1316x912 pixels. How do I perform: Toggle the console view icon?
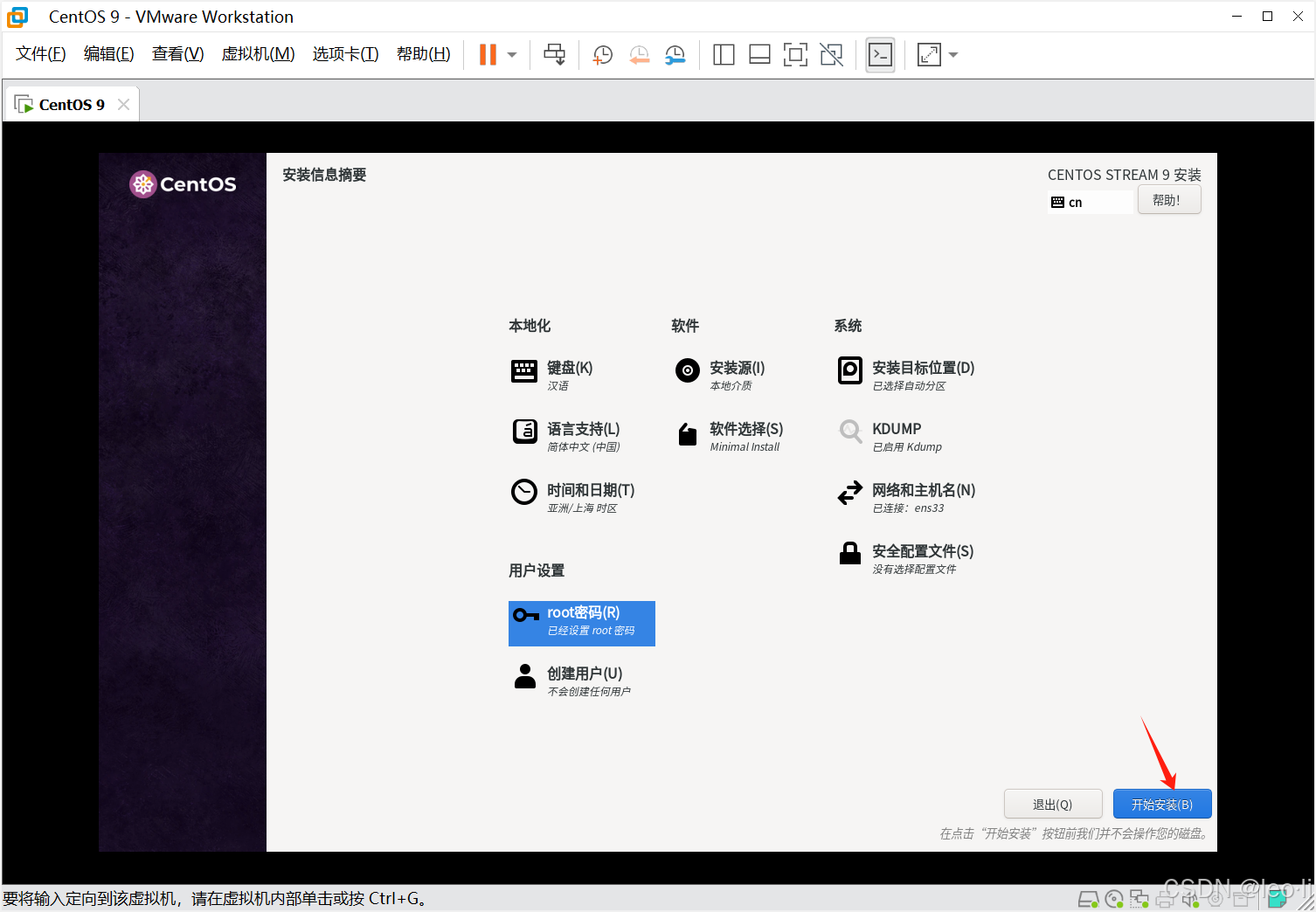(880, 55)
